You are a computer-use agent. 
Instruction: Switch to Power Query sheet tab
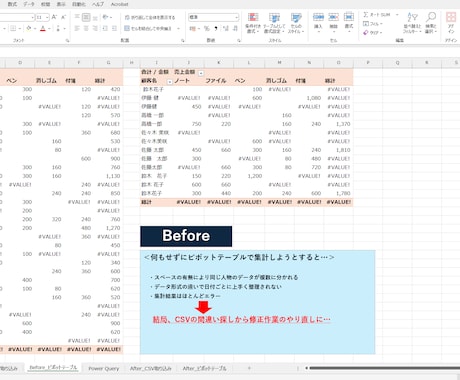coord(104,368)
